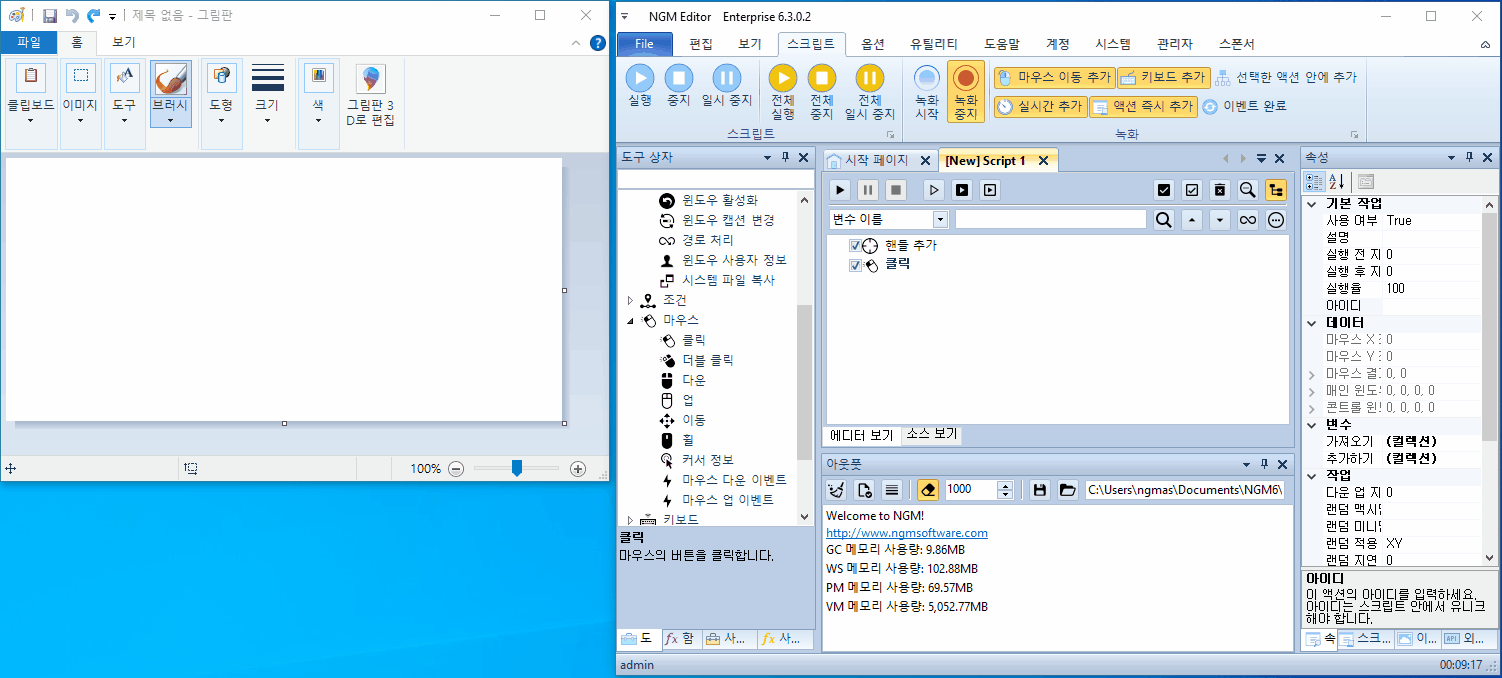Open the 클립보드 dropdown in Paint

point(31,104)
